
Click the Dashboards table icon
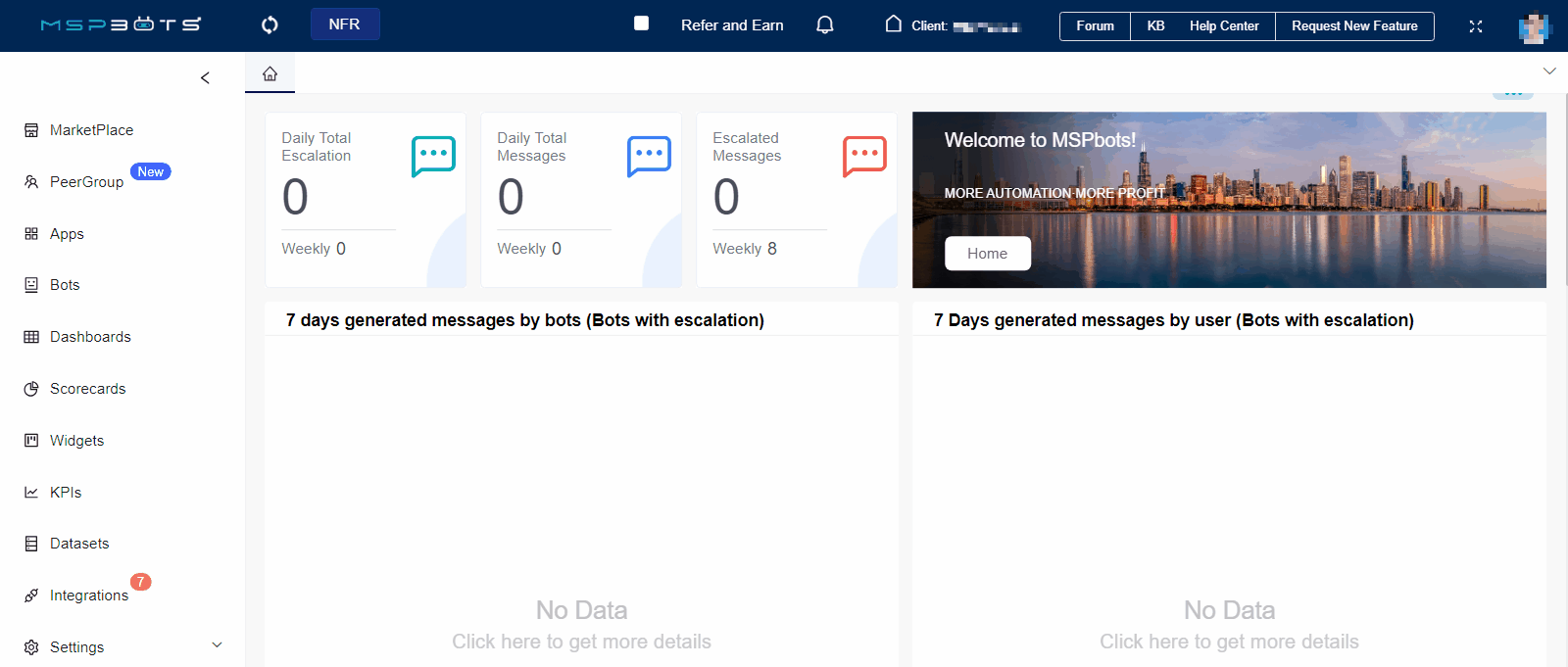pyautogui.click(x=31, y=337)
